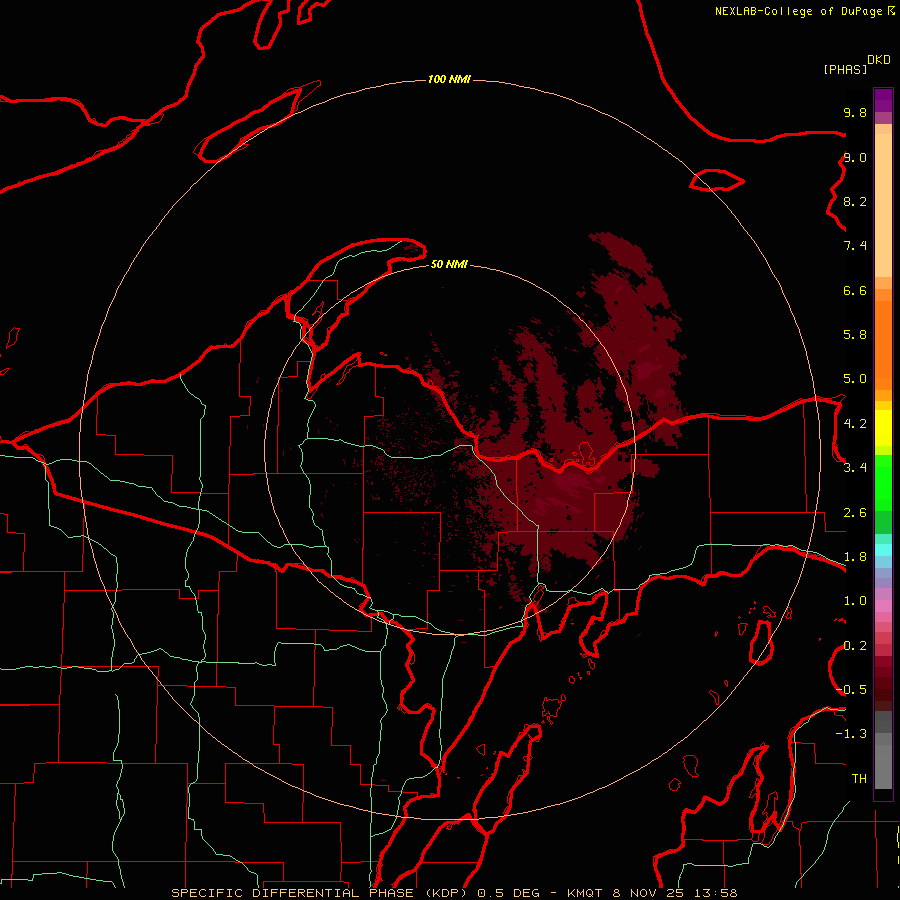Click the 9.8 scale value
Viewport: 900px width, 900px height.
coord(855,112)
